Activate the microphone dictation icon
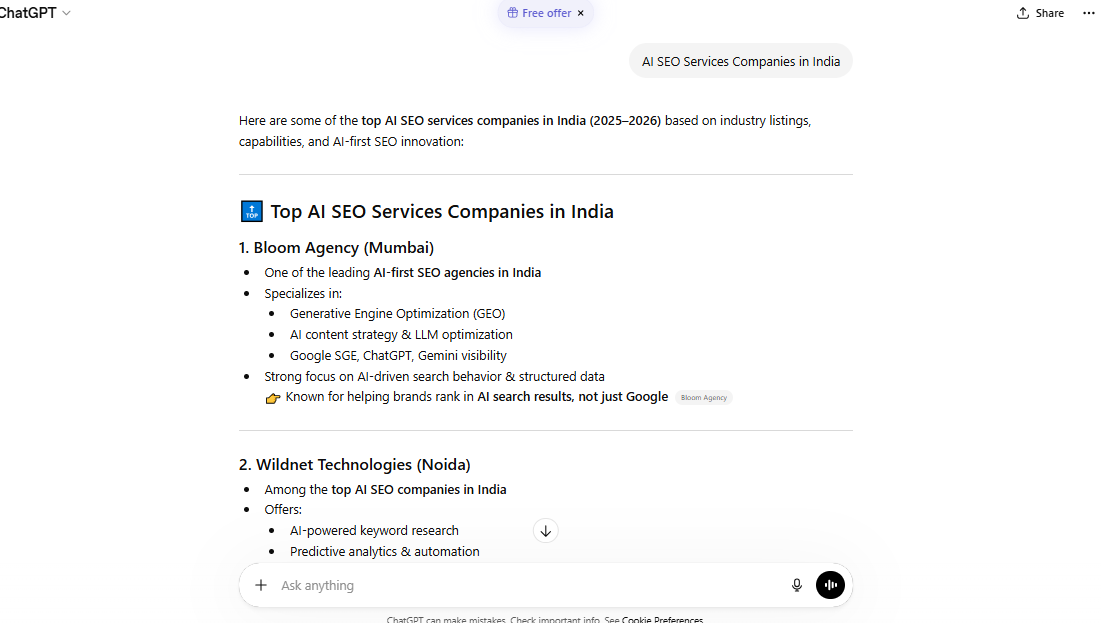This screenshot has height=623, width=1101. point(797,585)
